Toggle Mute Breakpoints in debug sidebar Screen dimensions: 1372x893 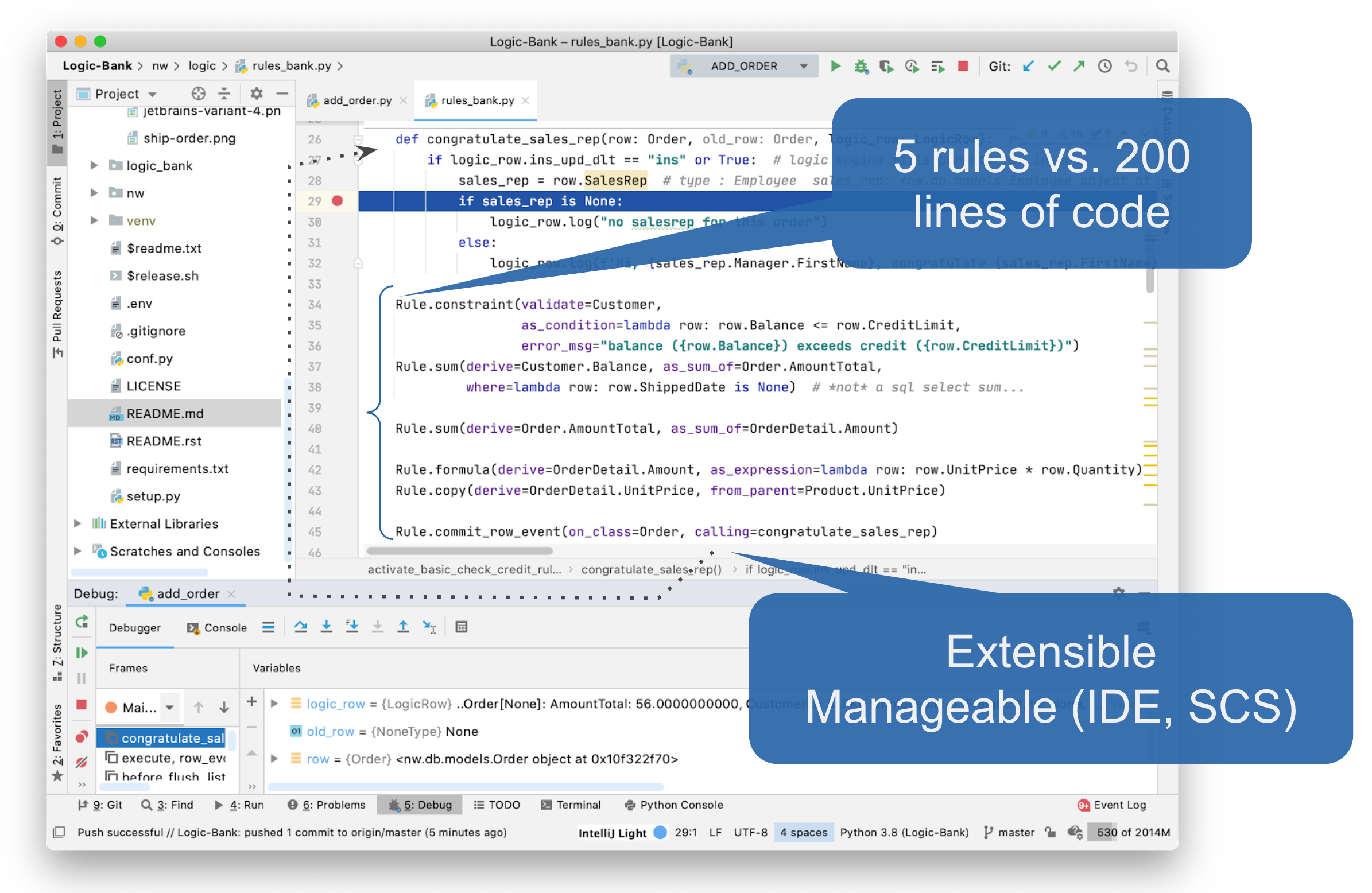[82, 762]
